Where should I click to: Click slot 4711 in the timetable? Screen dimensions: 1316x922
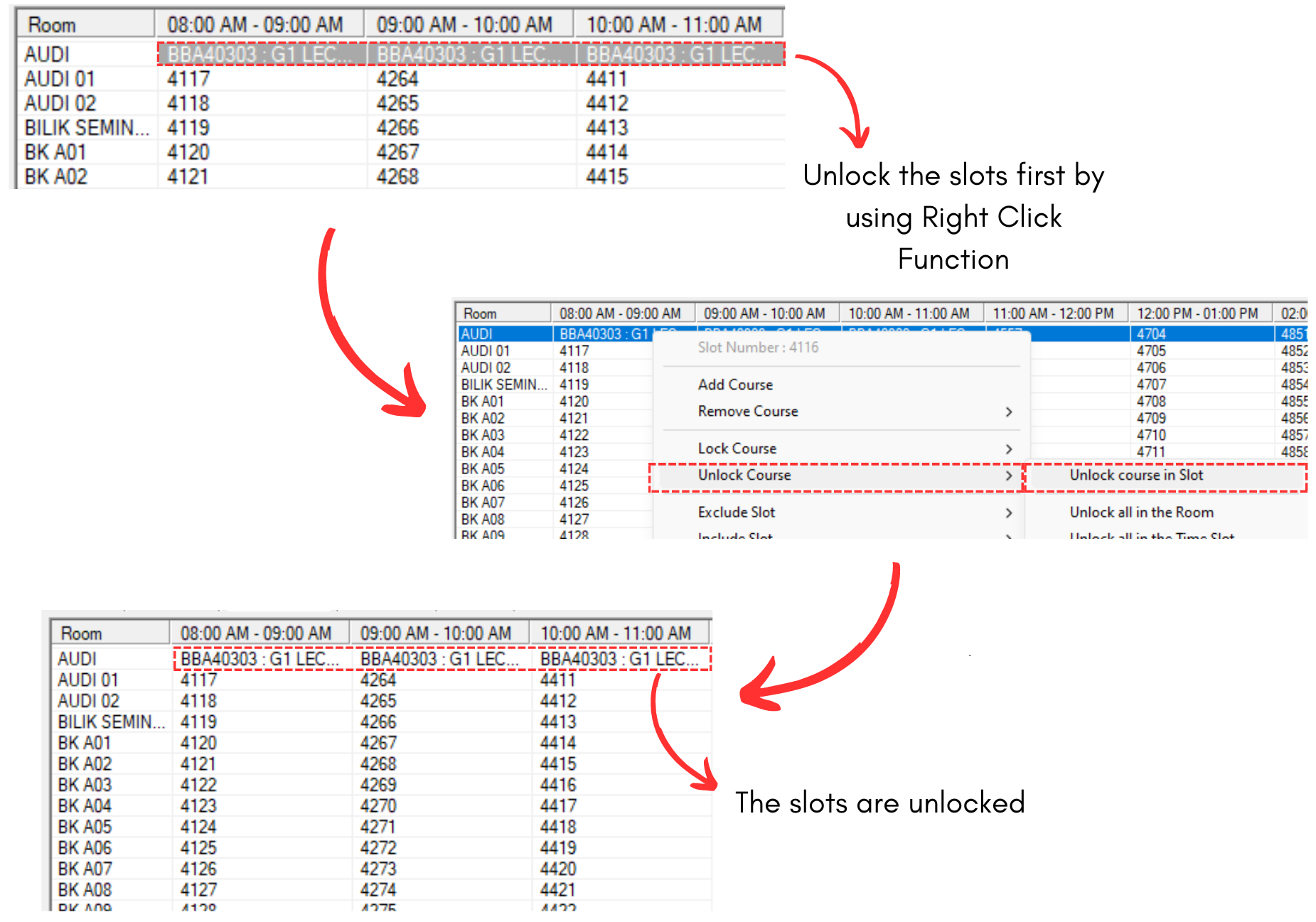[x=1151, y=452]
